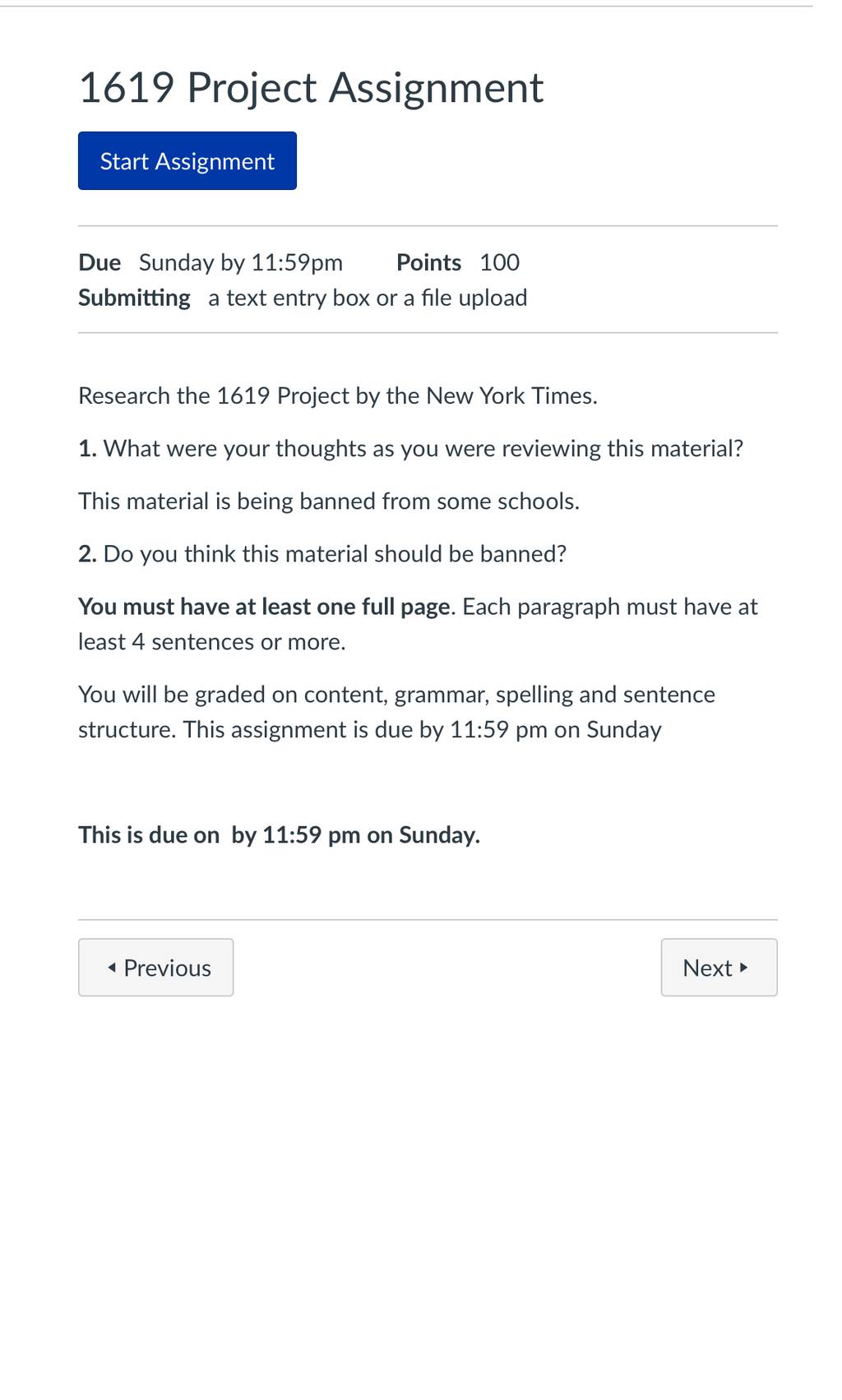The width and height of the screenshot is (842, 1400).
Task: Click the points value 100
Action: click(x=500, y=262)
